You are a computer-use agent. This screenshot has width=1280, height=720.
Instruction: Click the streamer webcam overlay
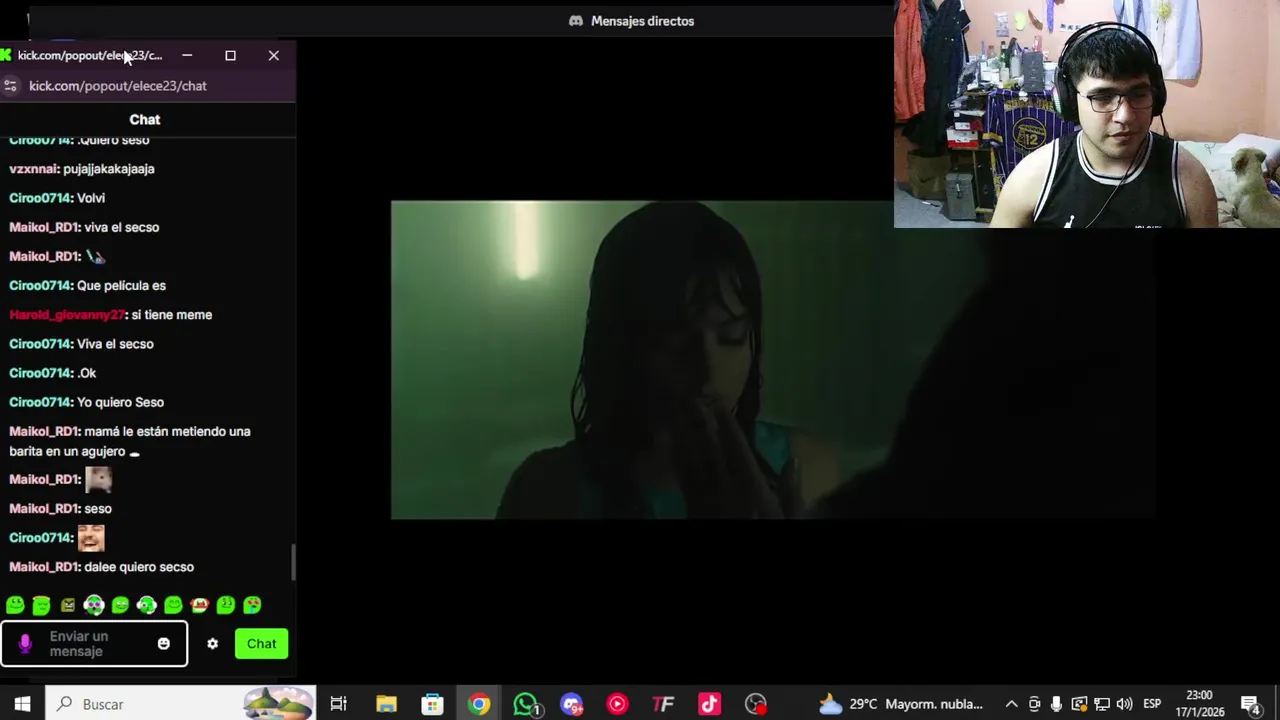click(1087, 114)
